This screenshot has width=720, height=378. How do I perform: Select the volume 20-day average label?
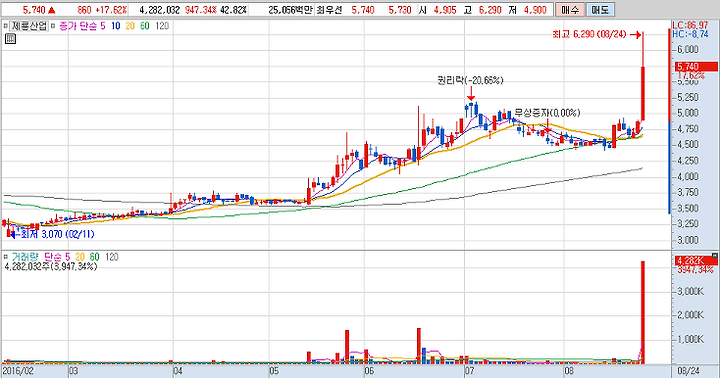pyautogui.click(x=80, y=257)
